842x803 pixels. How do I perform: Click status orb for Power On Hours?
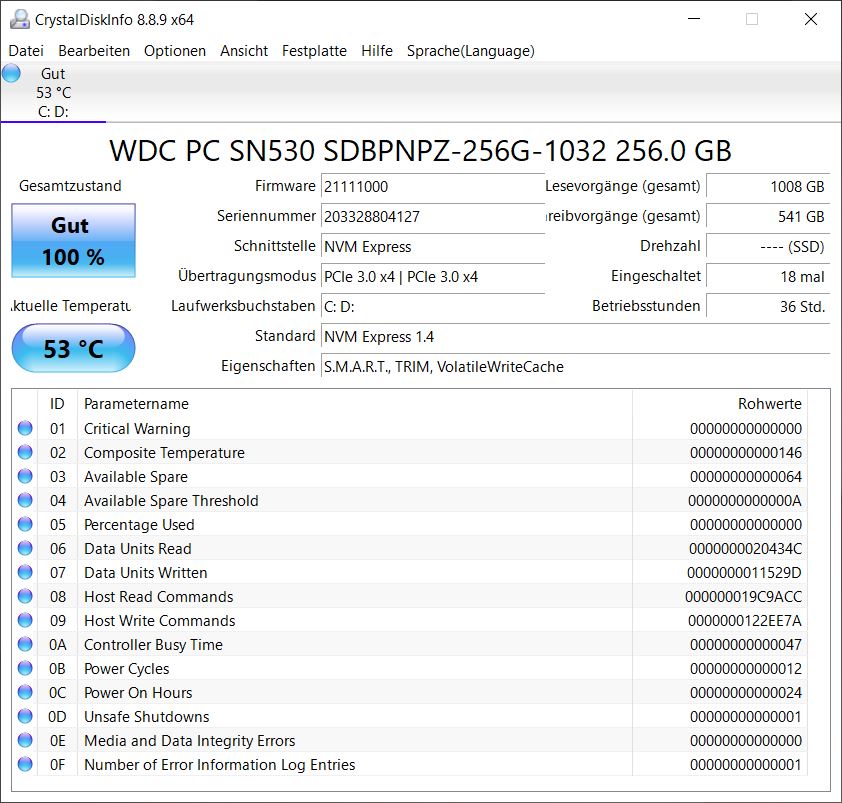(25, 693)
